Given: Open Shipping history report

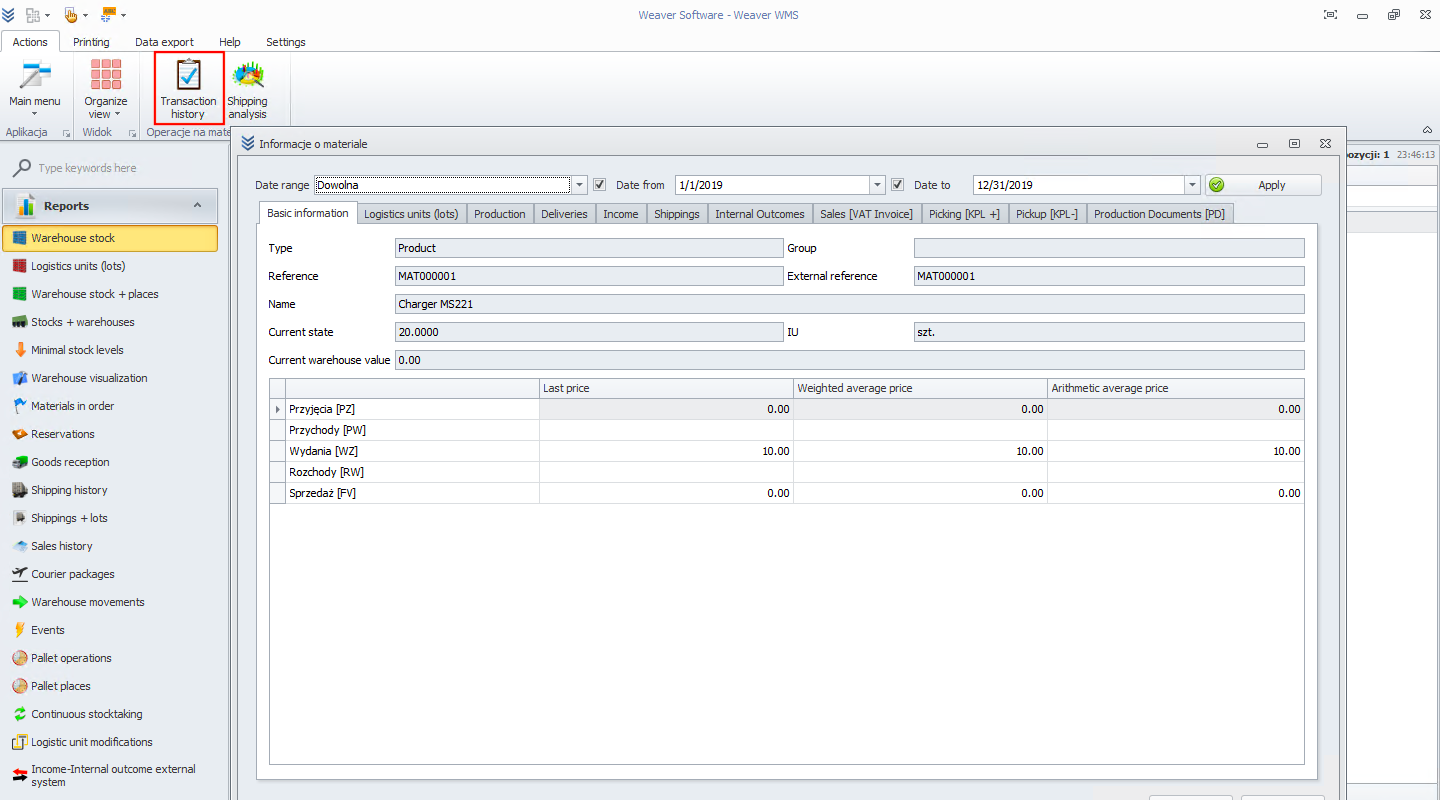Looking at the screenshot, I should (x=110, y=490).
